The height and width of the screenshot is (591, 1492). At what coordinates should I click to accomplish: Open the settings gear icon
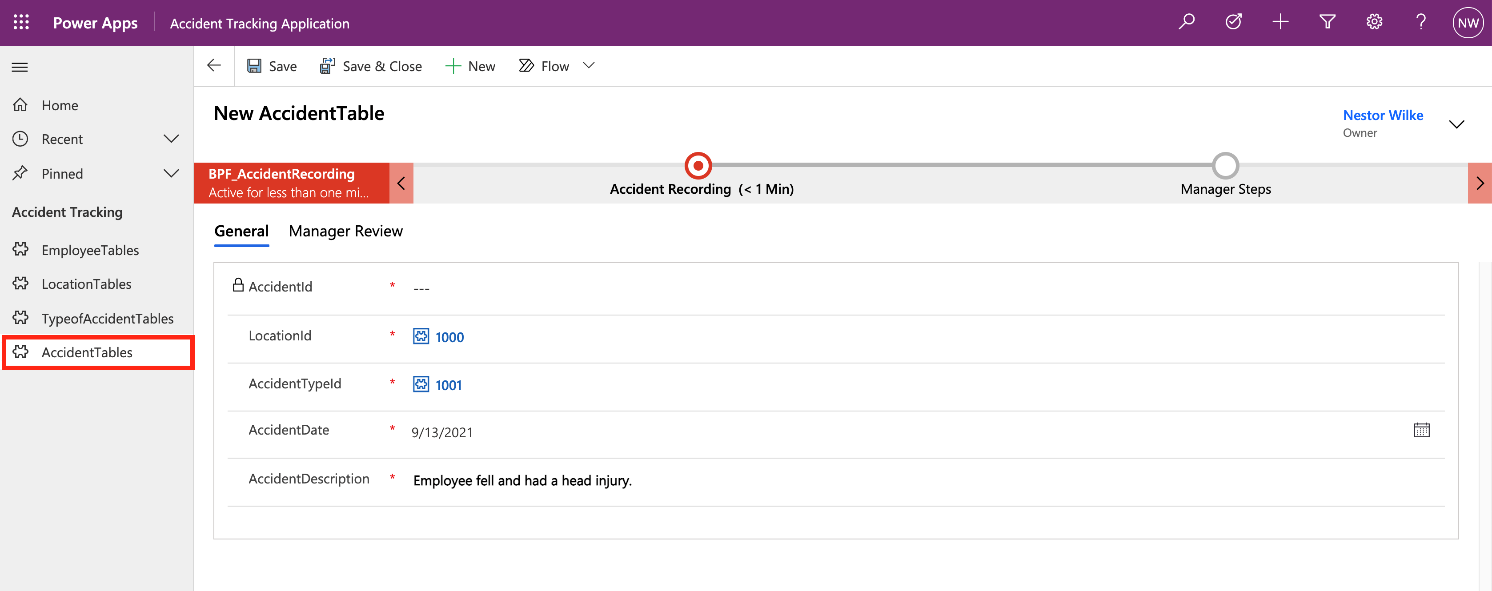[1375, 22]
